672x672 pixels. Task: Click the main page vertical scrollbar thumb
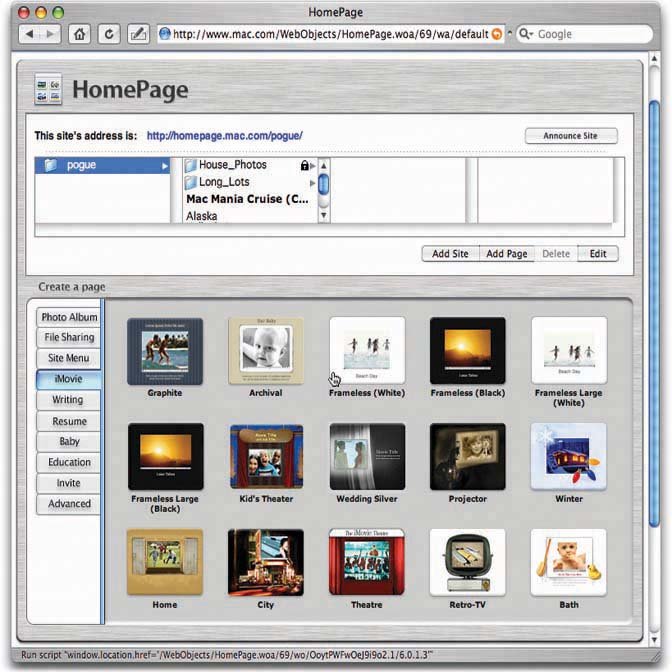pyautogui.click(x=654, y=314)
